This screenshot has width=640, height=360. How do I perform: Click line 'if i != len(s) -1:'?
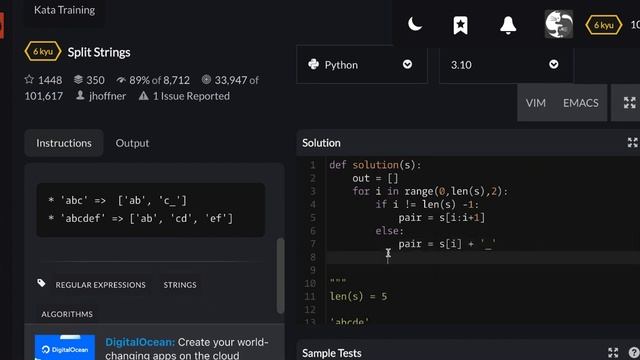[427, 204]
